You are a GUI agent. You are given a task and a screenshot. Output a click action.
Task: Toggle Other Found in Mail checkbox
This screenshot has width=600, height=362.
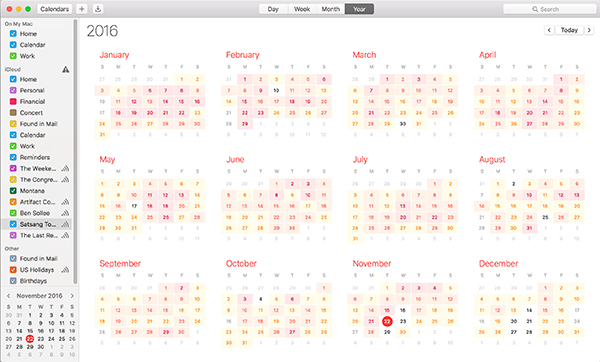(13, 258)
